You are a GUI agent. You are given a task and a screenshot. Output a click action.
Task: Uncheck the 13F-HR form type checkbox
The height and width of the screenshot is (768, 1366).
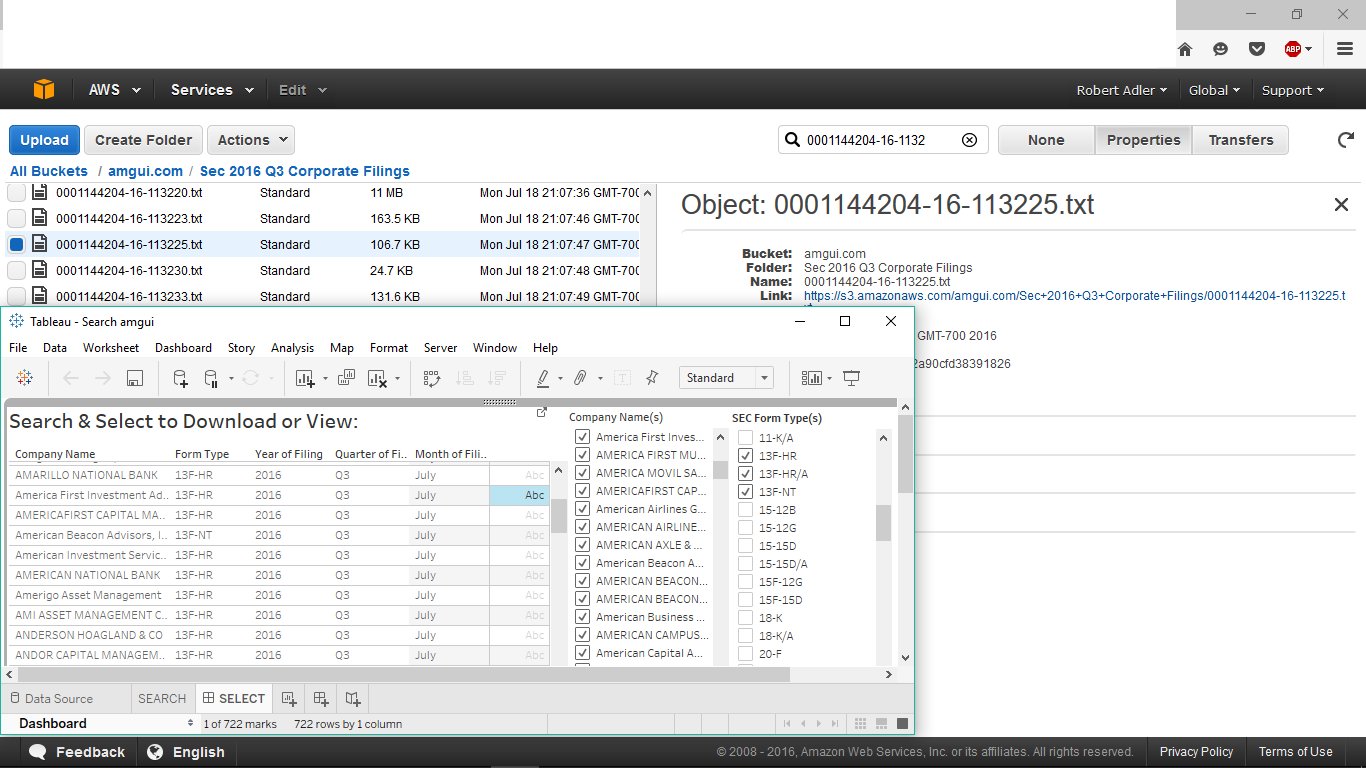pos(745,456)
